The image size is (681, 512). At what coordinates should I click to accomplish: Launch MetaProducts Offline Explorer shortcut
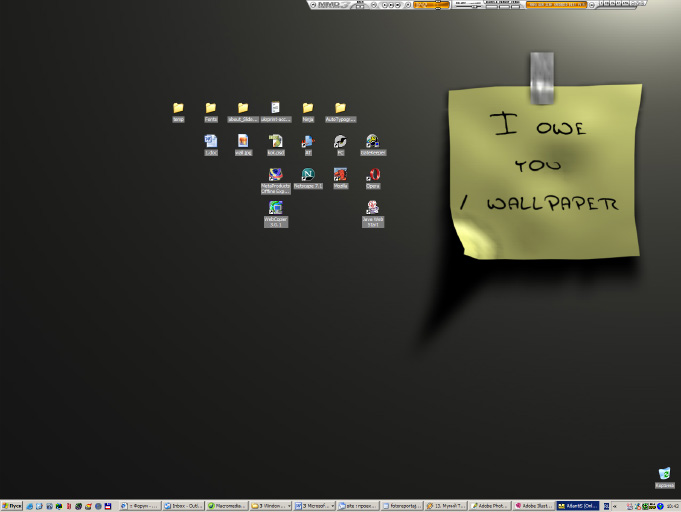275,181
